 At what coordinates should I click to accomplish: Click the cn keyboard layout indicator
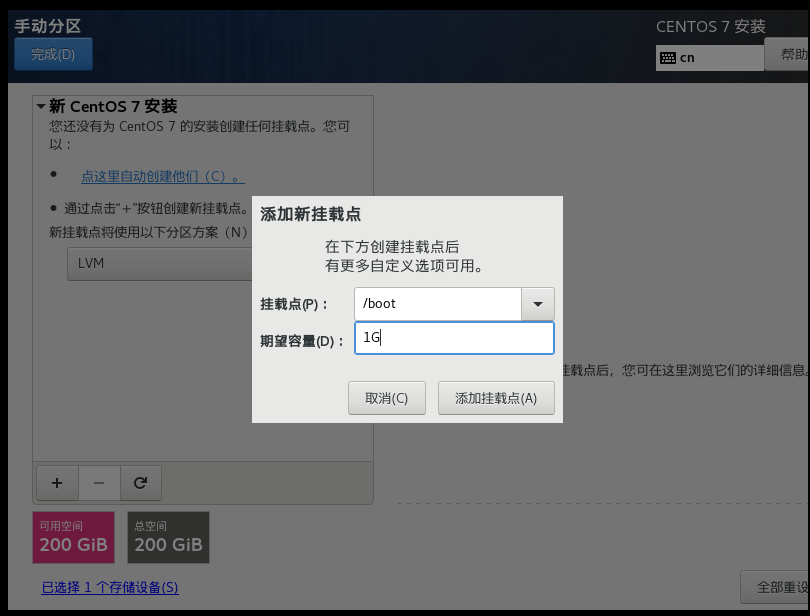click(x=710, y=57)
